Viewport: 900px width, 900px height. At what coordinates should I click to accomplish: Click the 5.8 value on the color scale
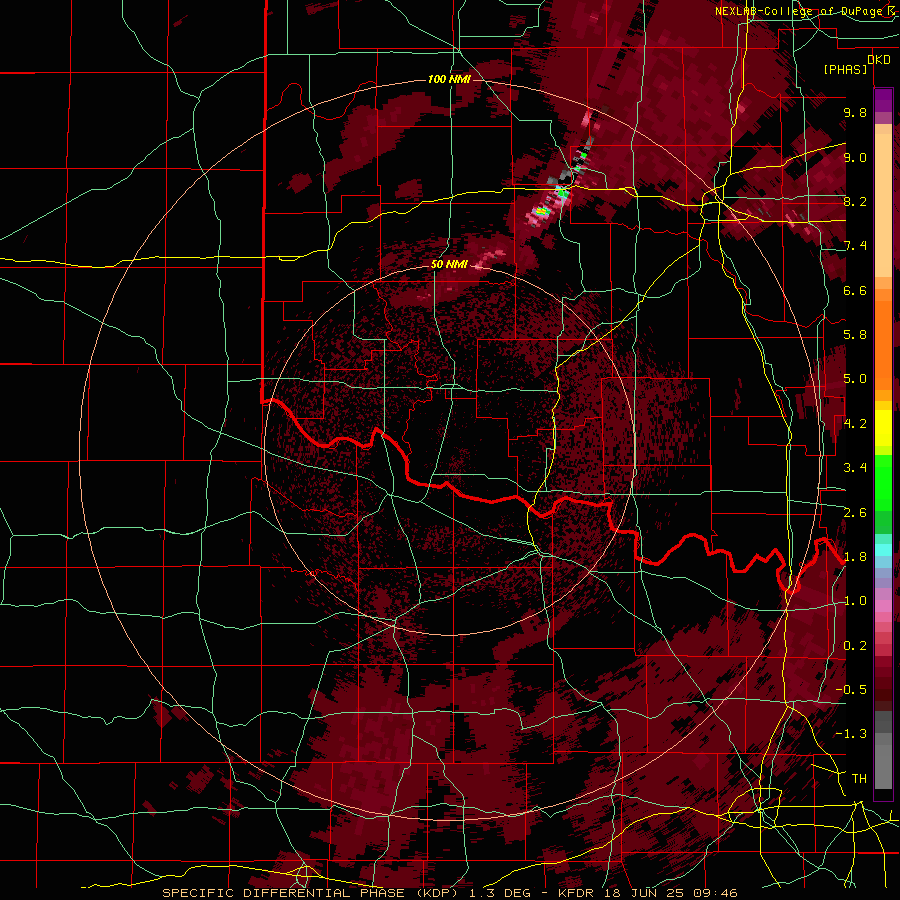point(855,335)
